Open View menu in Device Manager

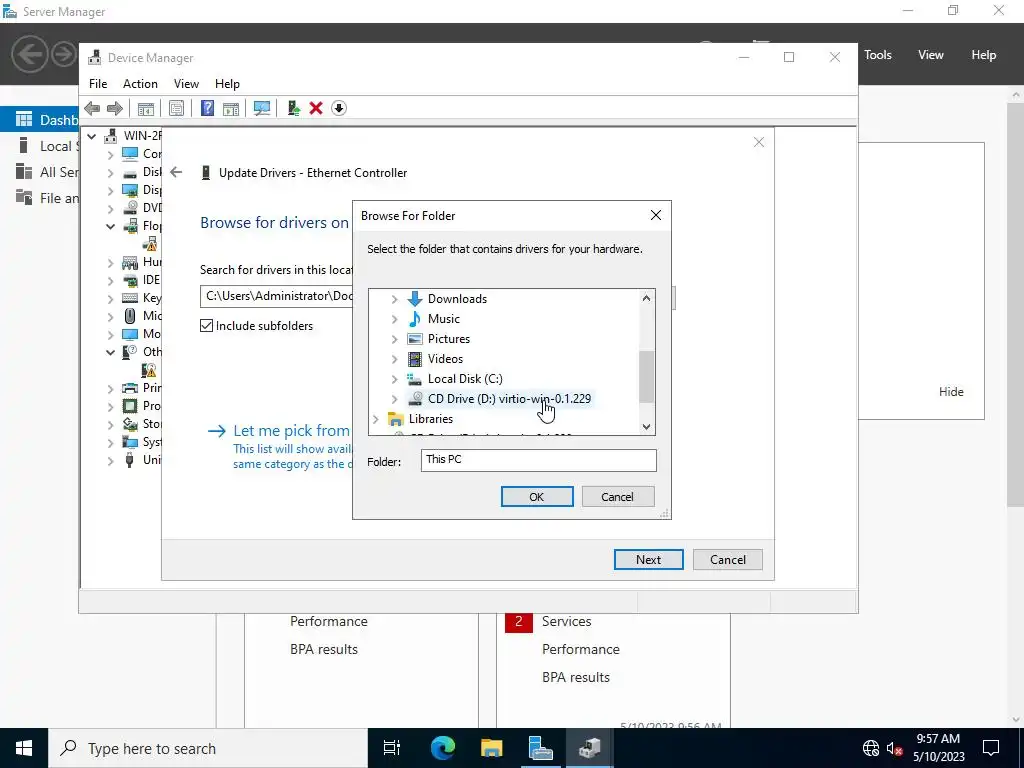coord(186,84)
